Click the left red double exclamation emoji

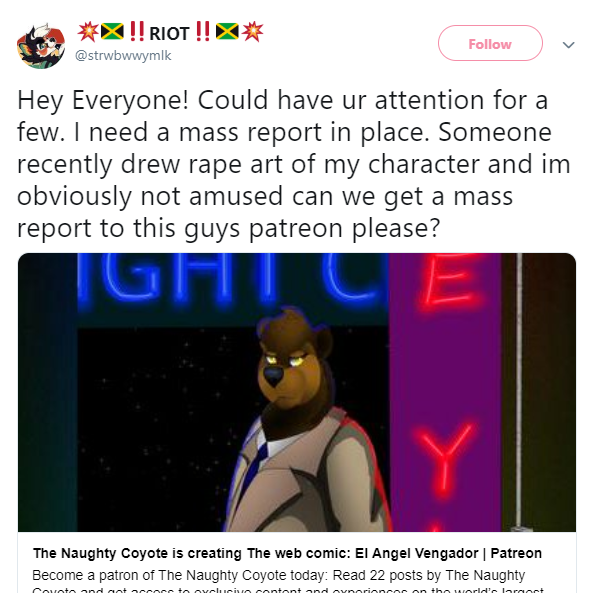tap(136, 31)
